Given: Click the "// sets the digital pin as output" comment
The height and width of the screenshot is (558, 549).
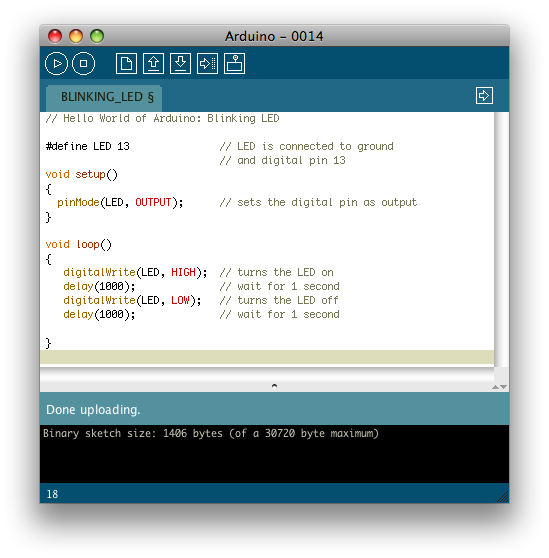Looking at the screenshot, I should [x=318, y=202].
